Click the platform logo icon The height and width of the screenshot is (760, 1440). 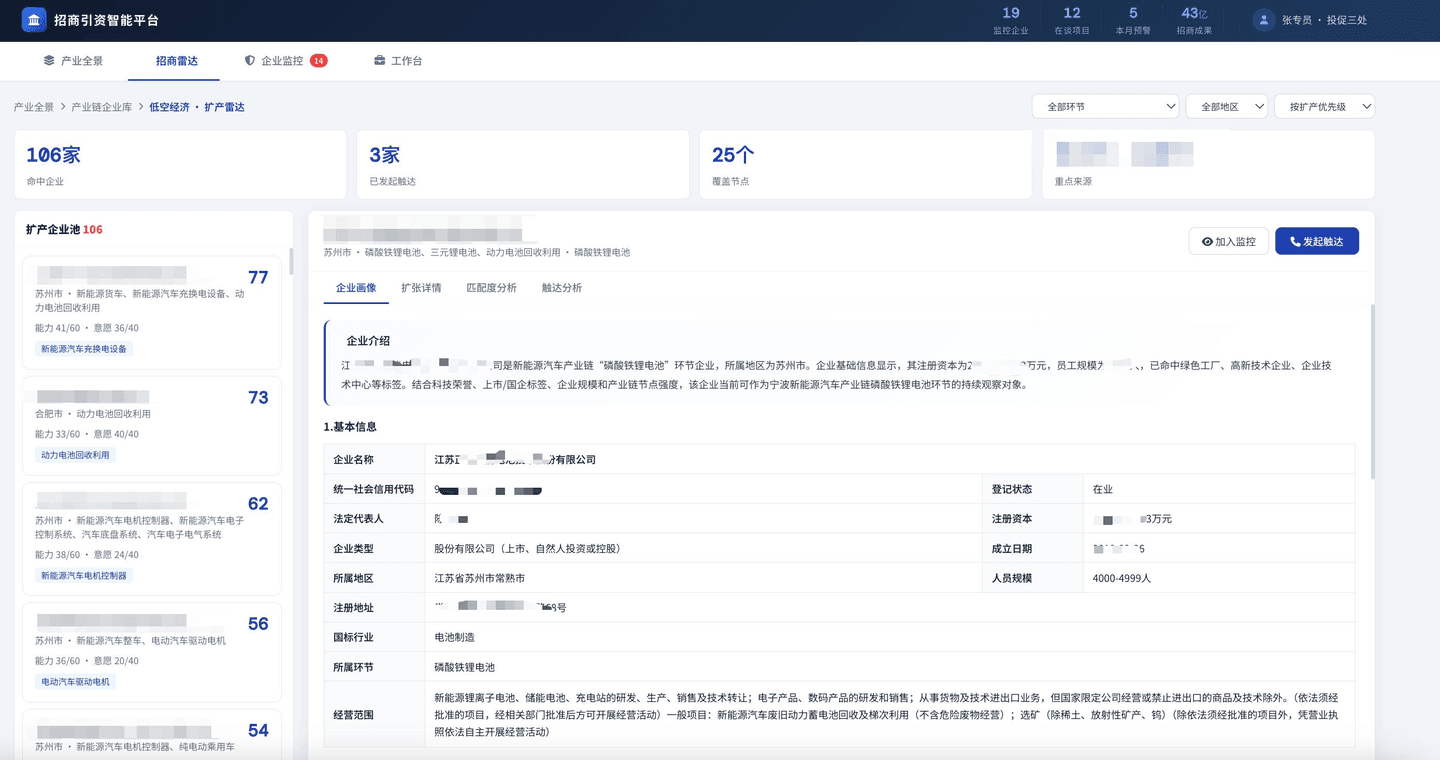pos(34,20)
